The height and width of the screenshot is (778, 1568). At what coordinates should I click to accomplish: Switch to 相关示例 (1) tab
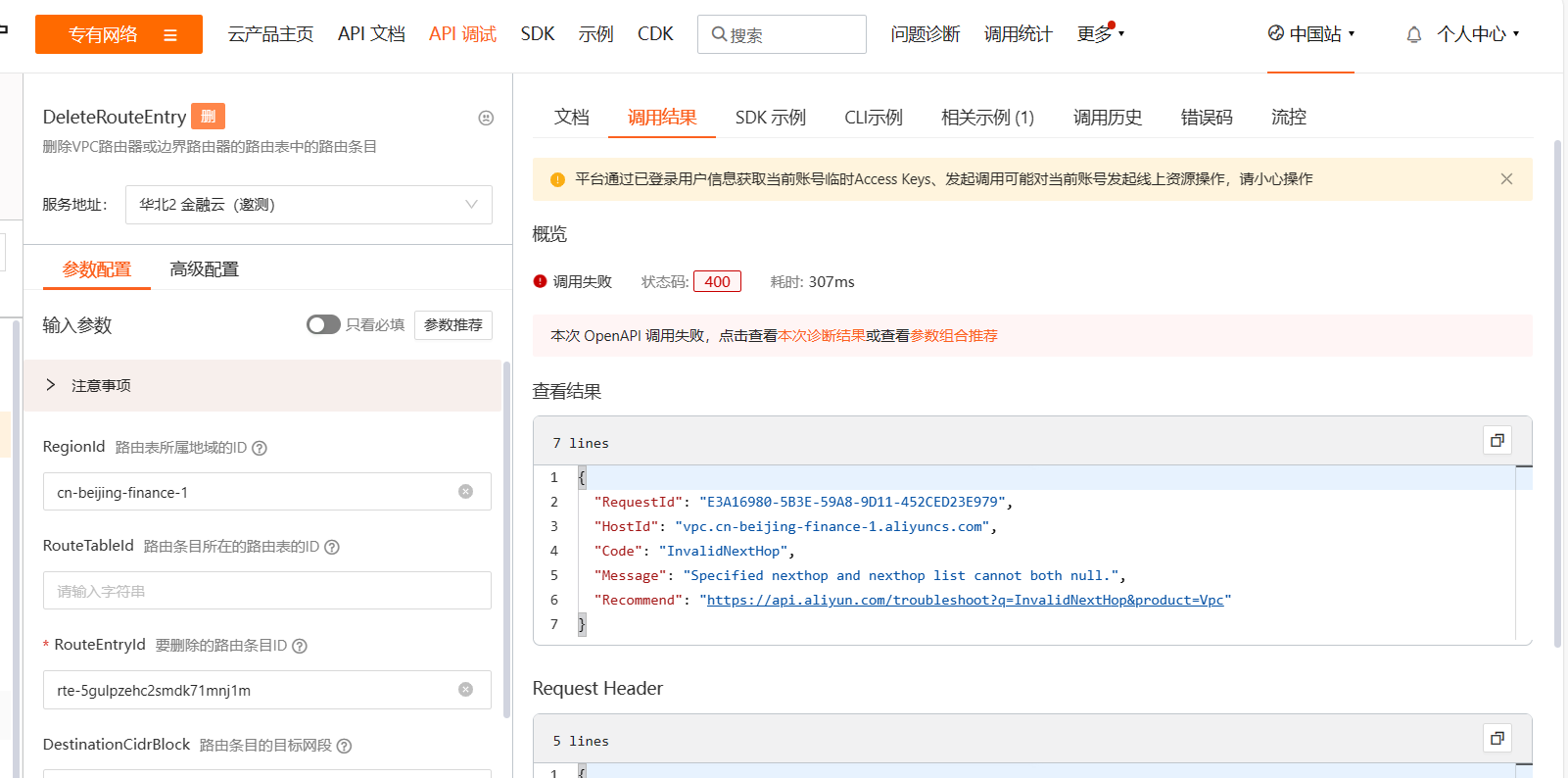click(987, 118)
